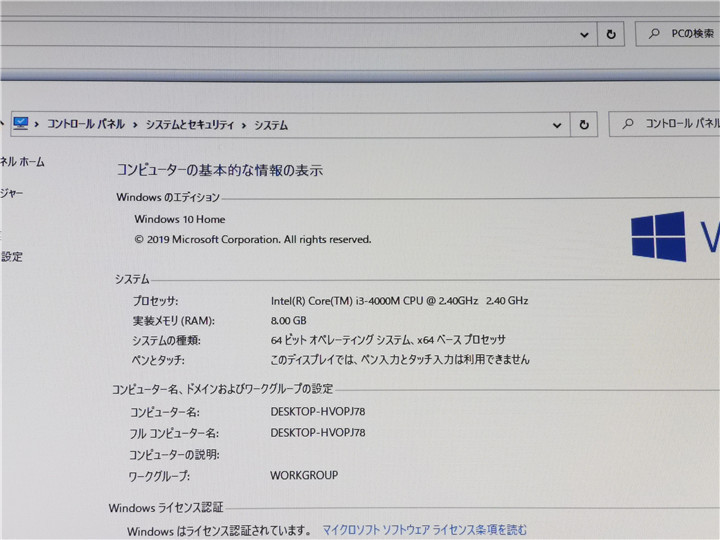Open address history dropdown in Control Panel
The width and height of the screenshot is (720, 540).
[557, 125]
